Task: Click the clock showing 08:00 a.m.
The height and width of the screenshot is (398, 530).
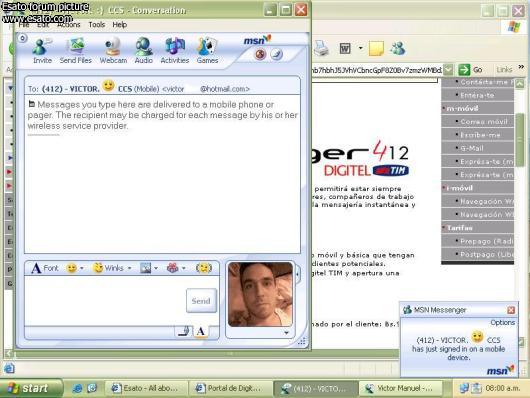Action: (503, 388)
